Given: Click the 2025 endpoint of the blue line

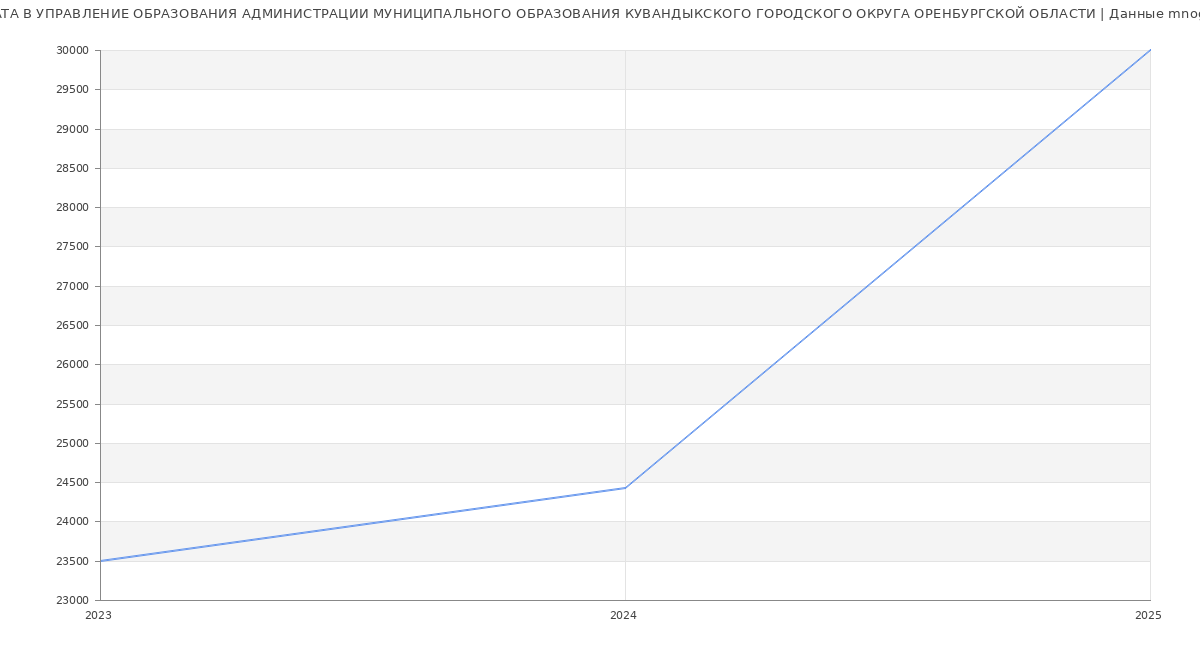Looking at the screenshot, I should (1150, 50).
